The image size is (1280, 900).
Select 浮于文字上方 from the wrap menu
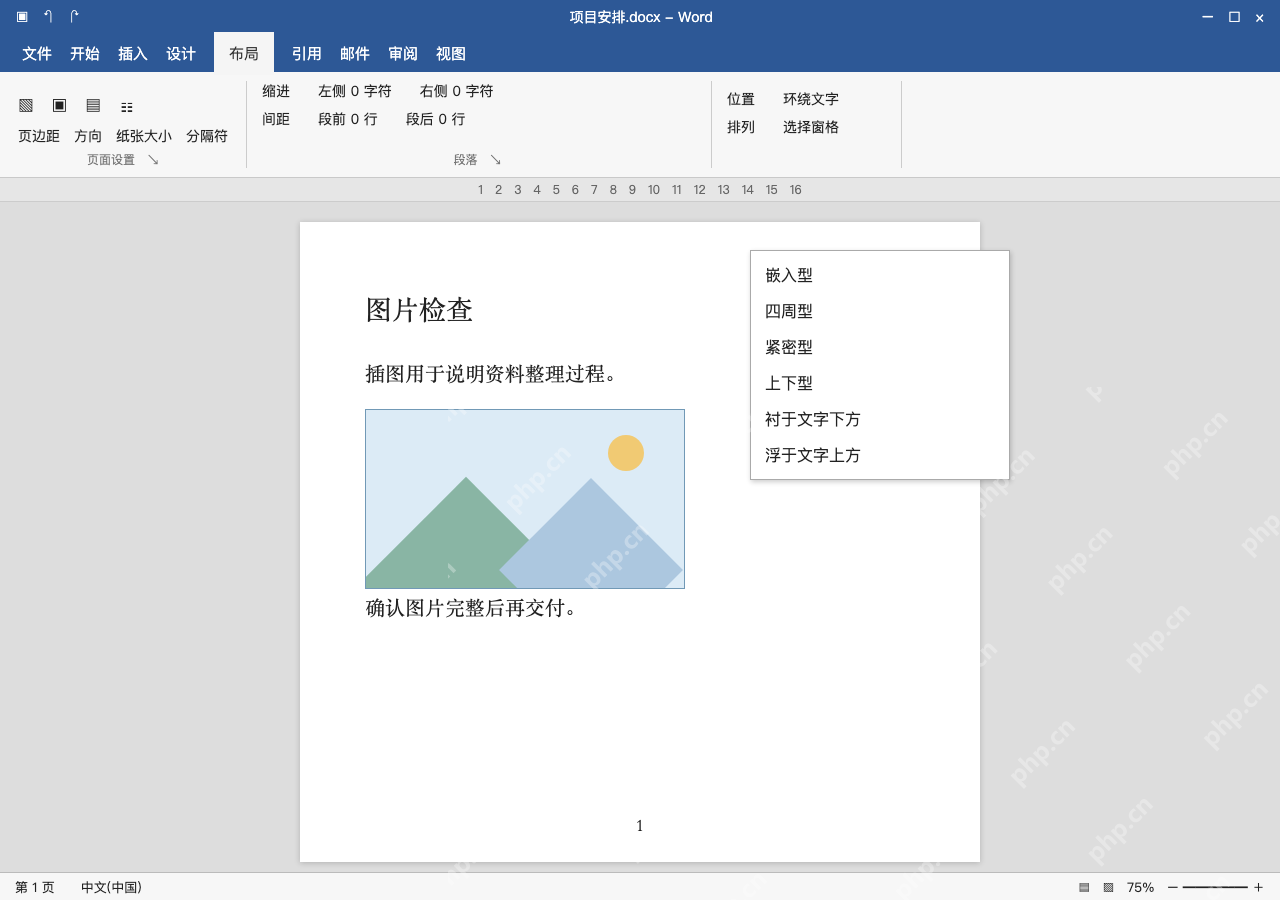[x=880, y=455]
